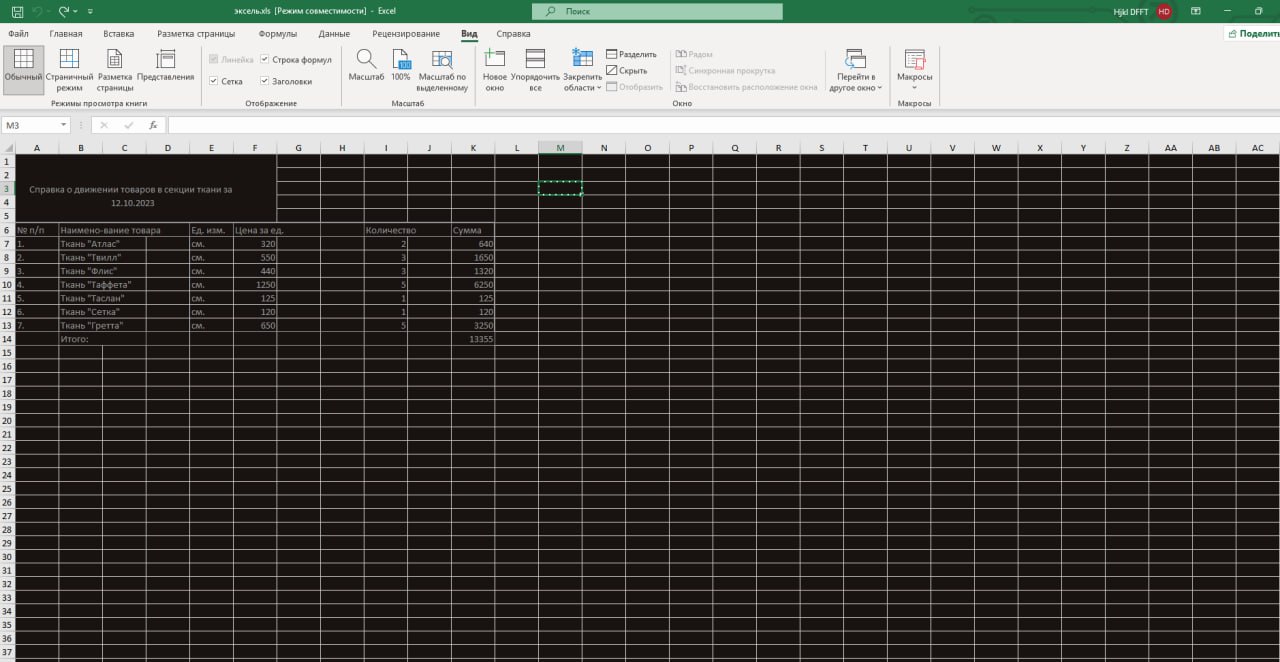Open the Справка tab

[513, 34]
